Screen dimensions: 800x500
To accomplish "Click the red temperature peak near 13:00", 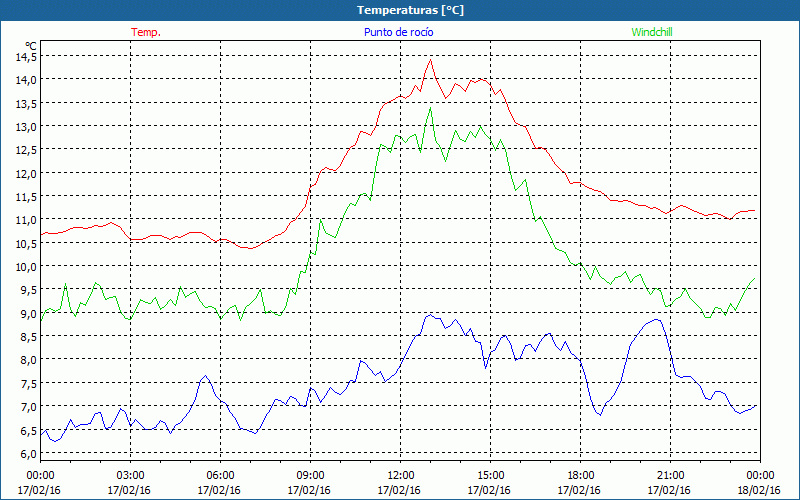I will (x=431, y=60).
